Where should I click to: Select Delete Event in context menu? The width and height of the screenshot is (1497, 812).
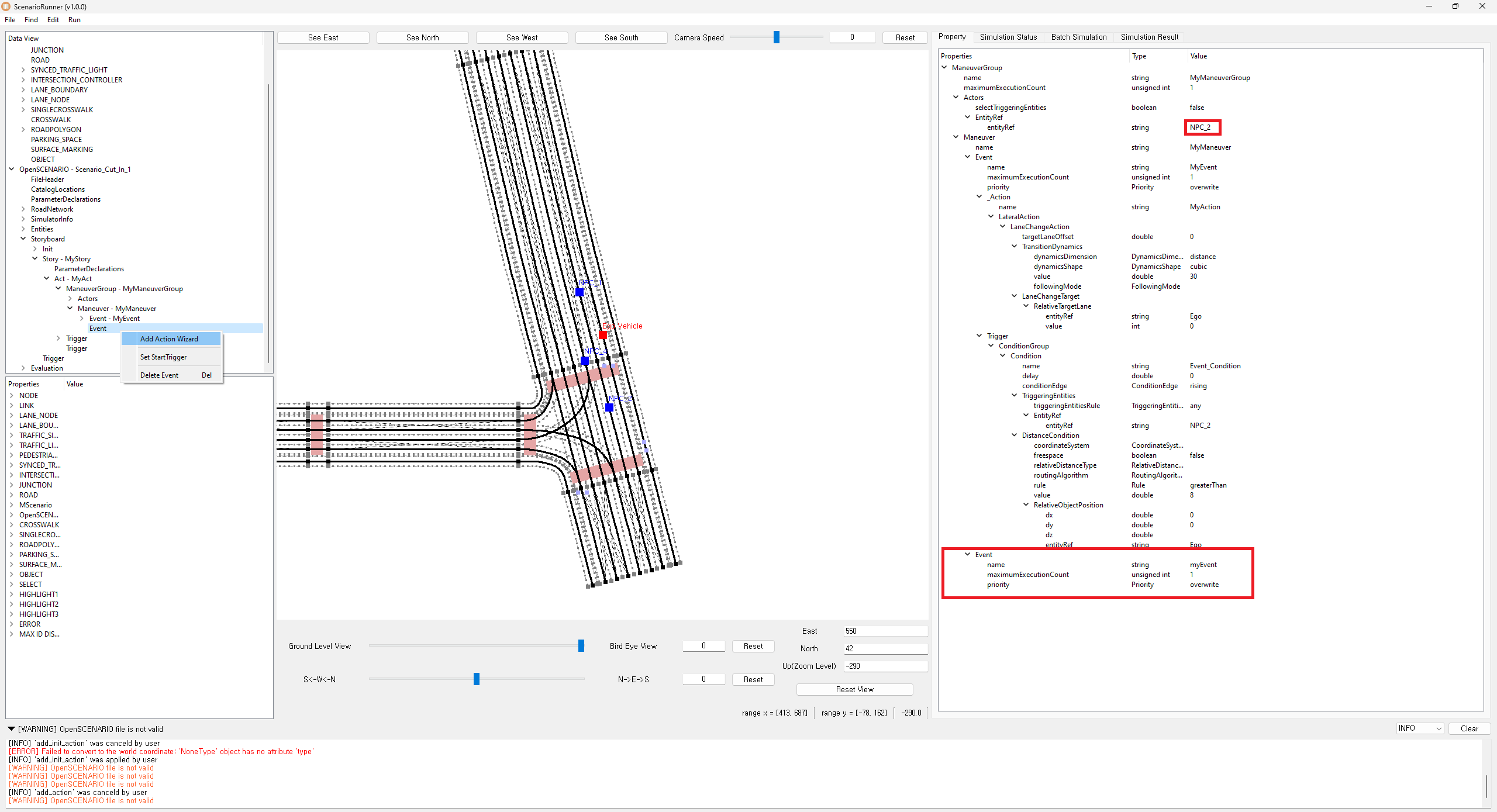point(159,375)
